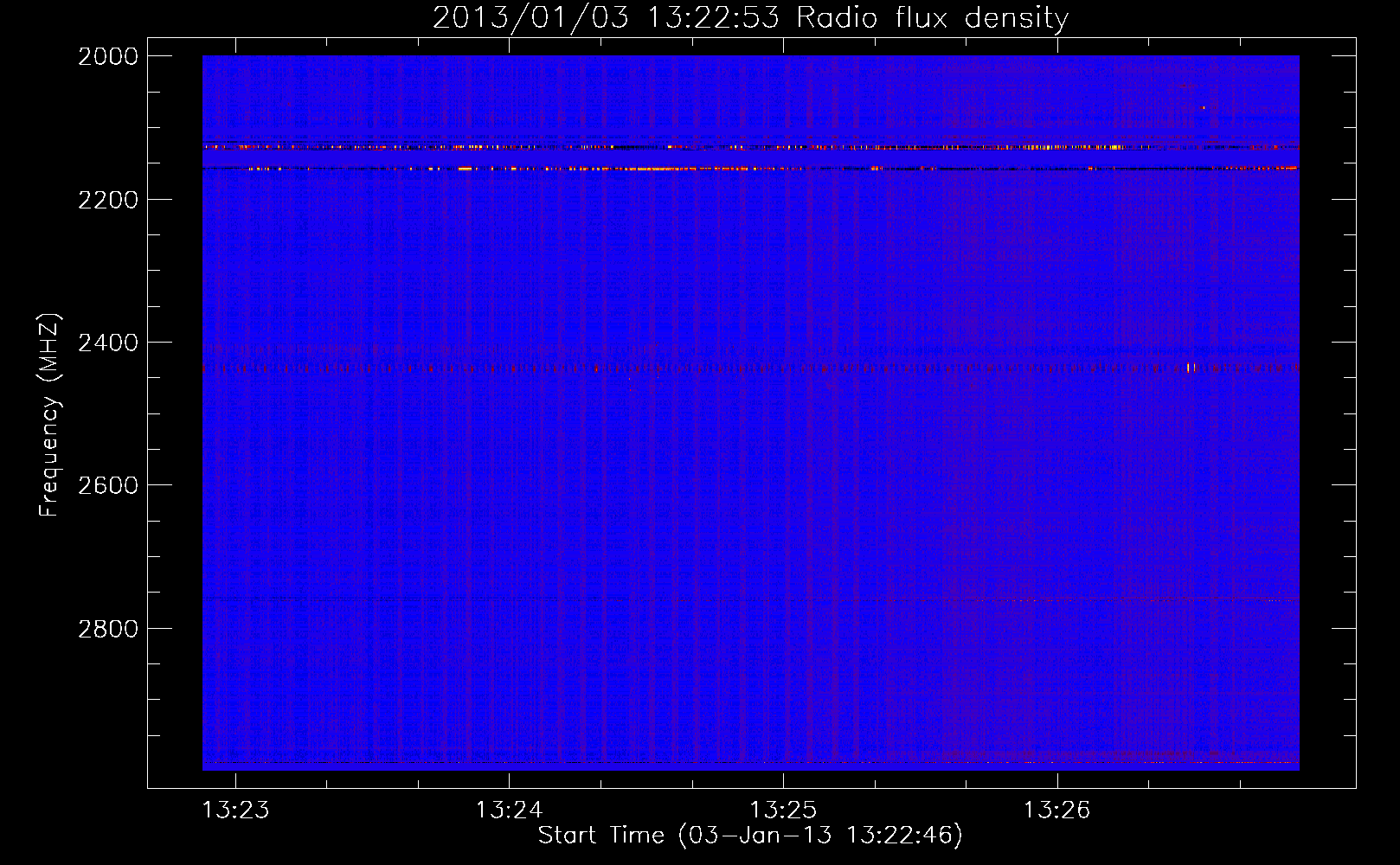
Task: Click the dotted red band near 2440 MHz
Action: (750, 368)
